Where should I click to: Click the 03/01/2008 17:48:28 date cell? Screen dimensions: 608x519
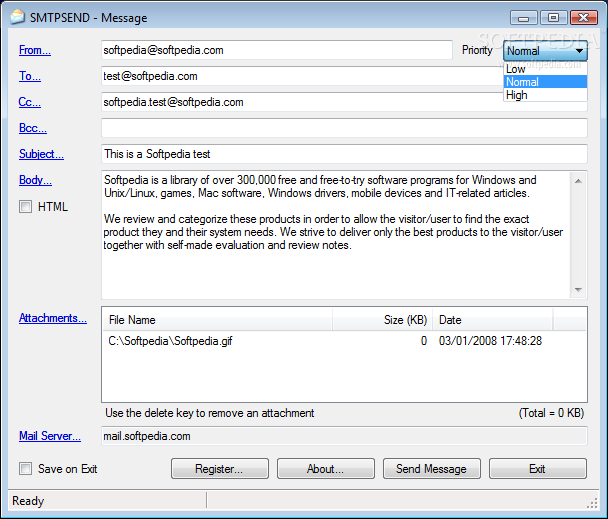490,341
